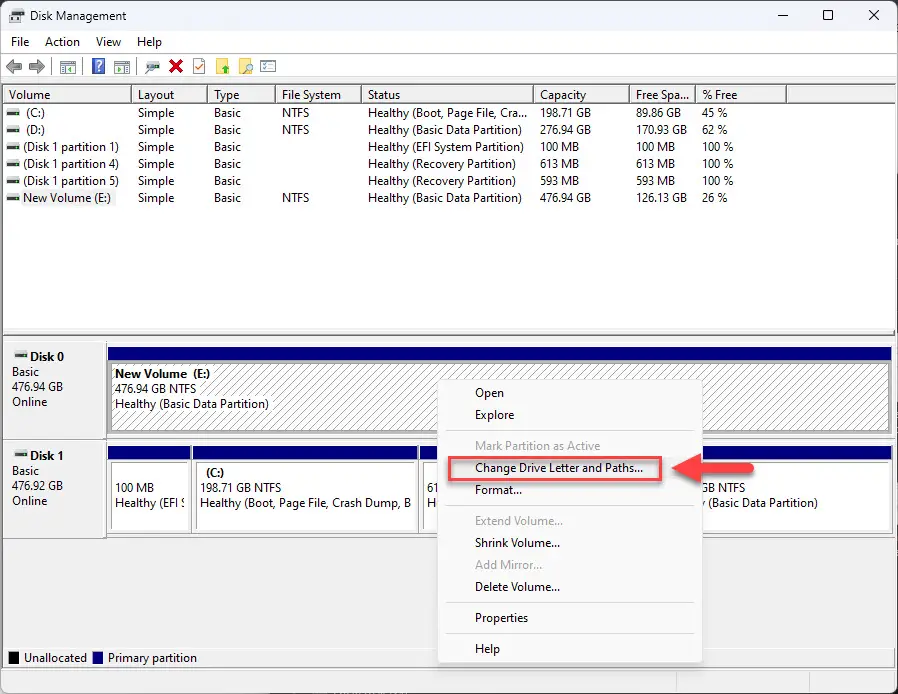
Task: Sort by the Volume column header
Action: 68,94
